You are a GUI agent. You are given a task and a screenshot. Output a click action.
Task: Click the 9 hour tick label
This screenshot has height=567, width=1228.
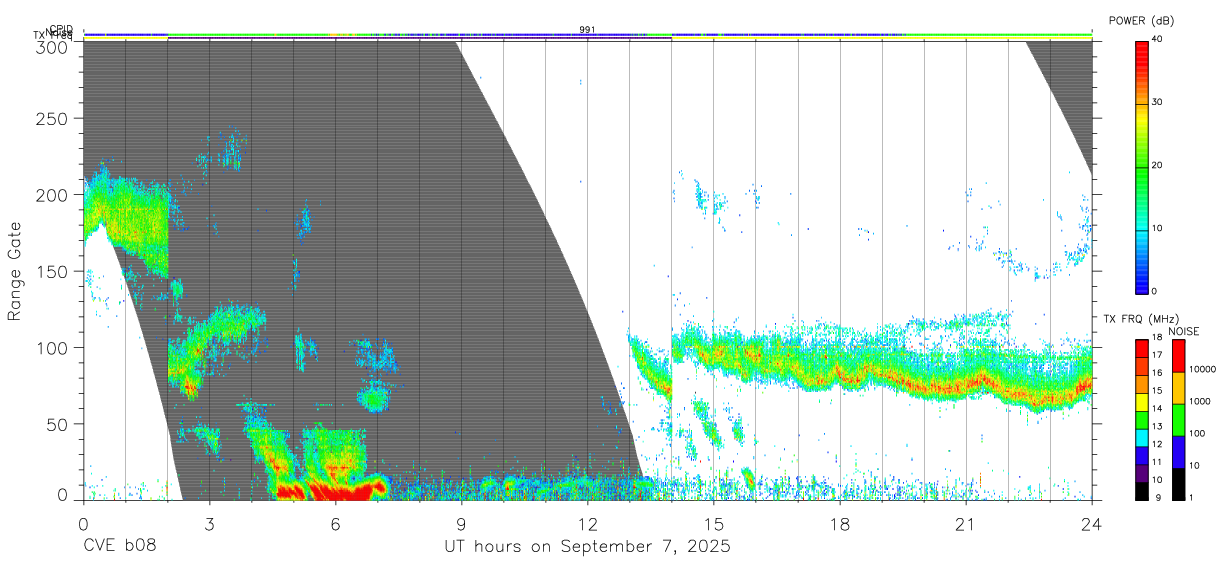tap(461, 525)
